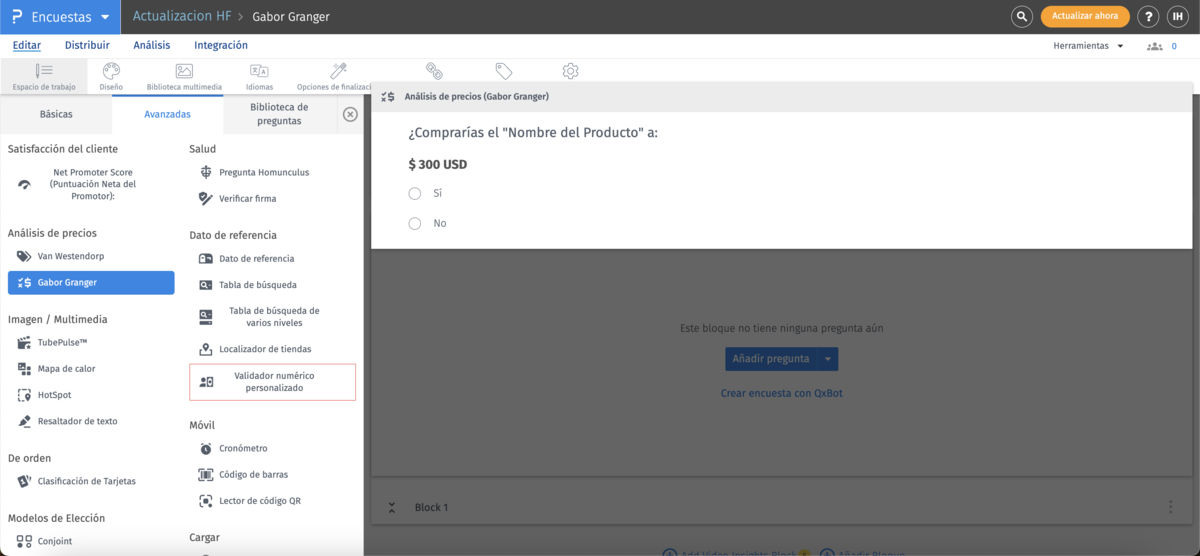Open Biblioteca multimedia icon

coord(184,76)
